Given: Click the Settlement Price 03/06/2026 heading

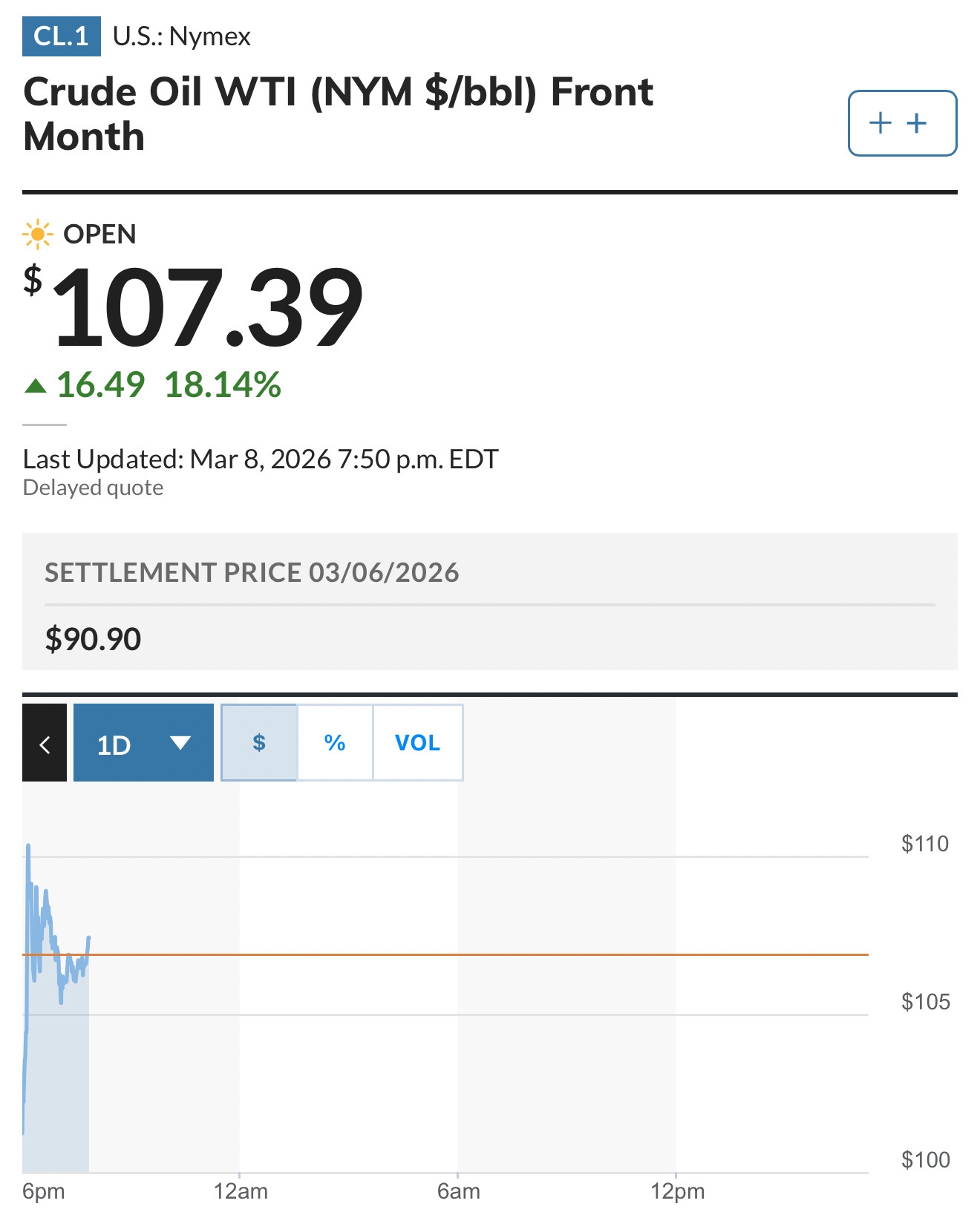Looking at the screenshot, I should pyautogui.click(x=252, y=573).
